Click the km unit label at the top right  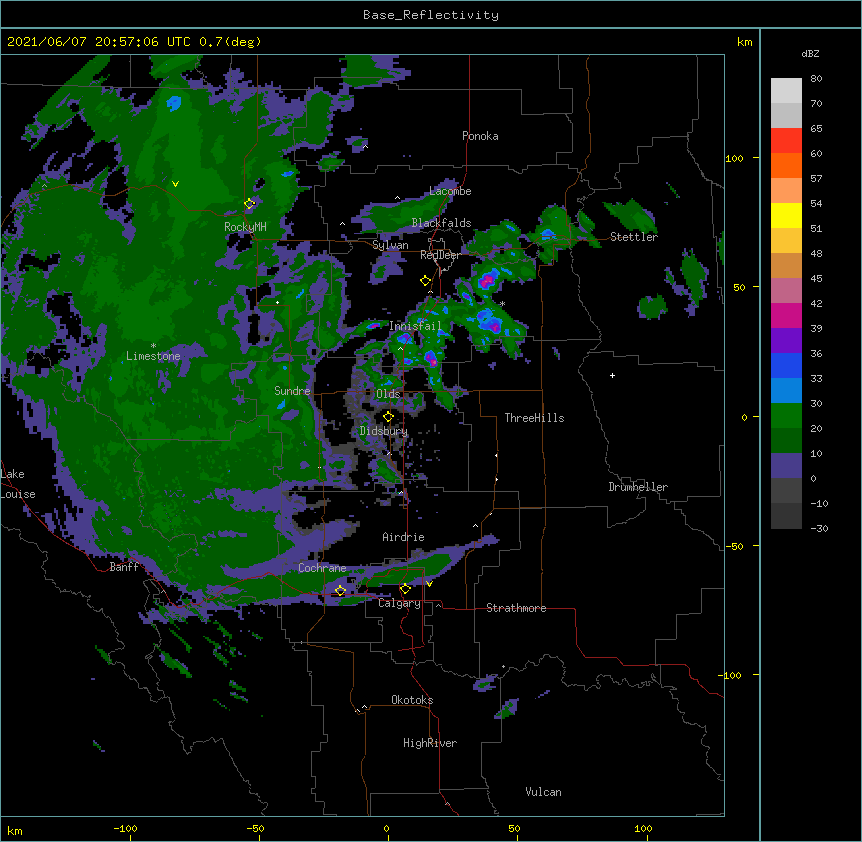[744, 42]
